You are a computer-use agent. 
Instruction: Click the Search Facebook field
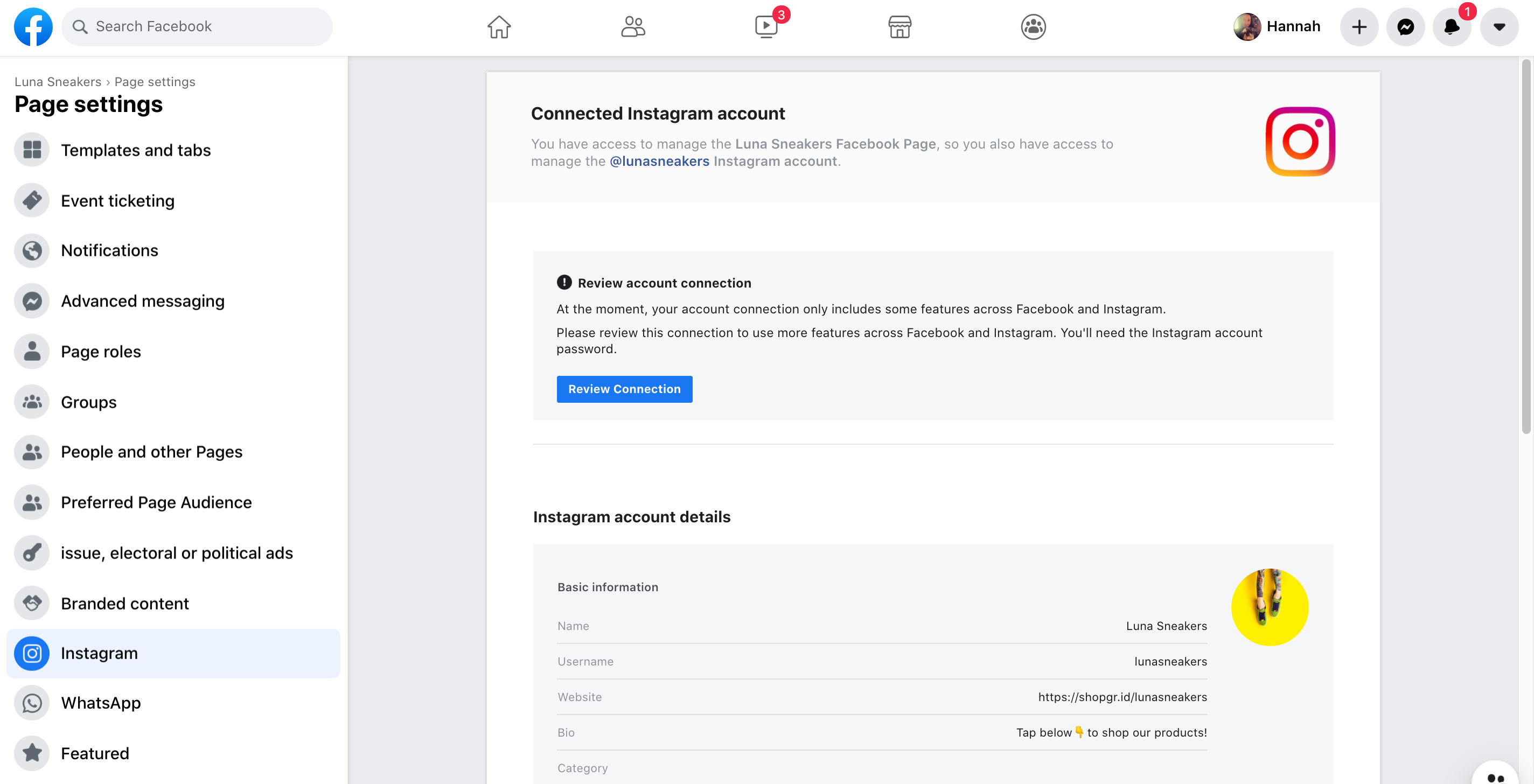coord(197,27)
